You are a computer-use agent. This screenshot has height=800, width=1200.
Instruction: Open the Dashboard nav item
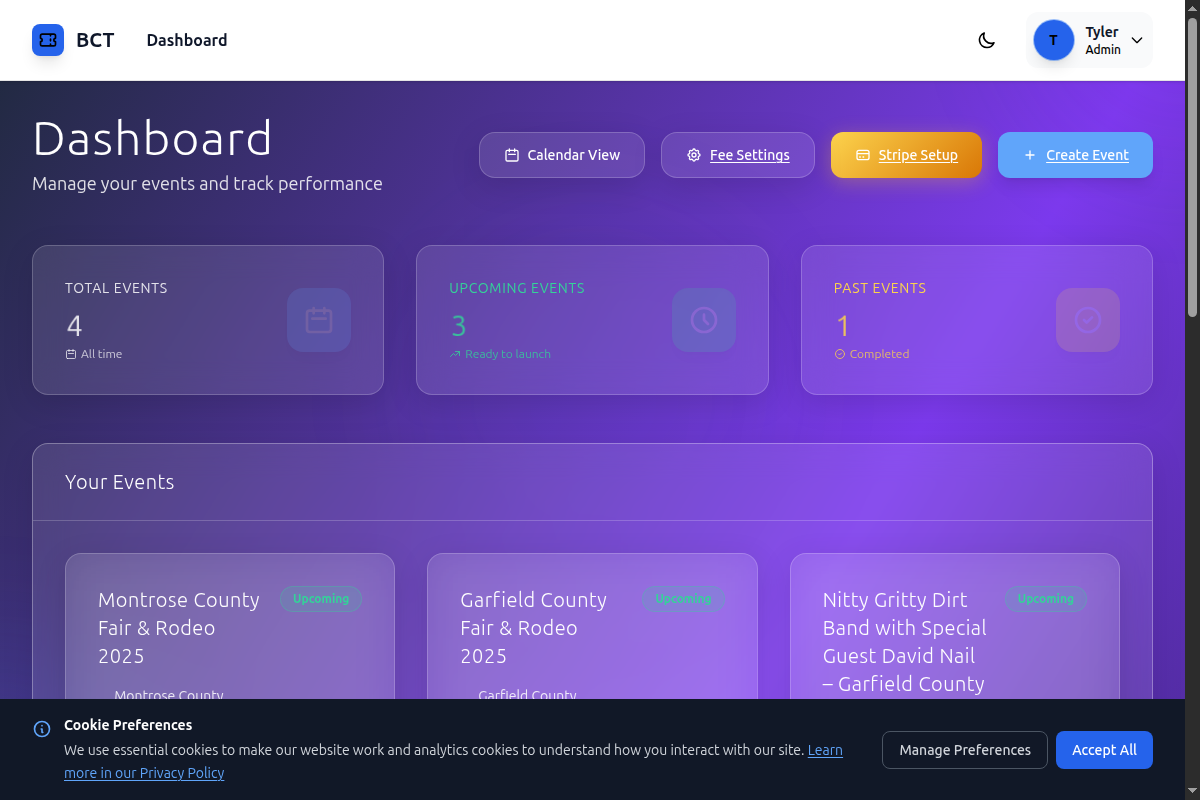coord(187,40)
